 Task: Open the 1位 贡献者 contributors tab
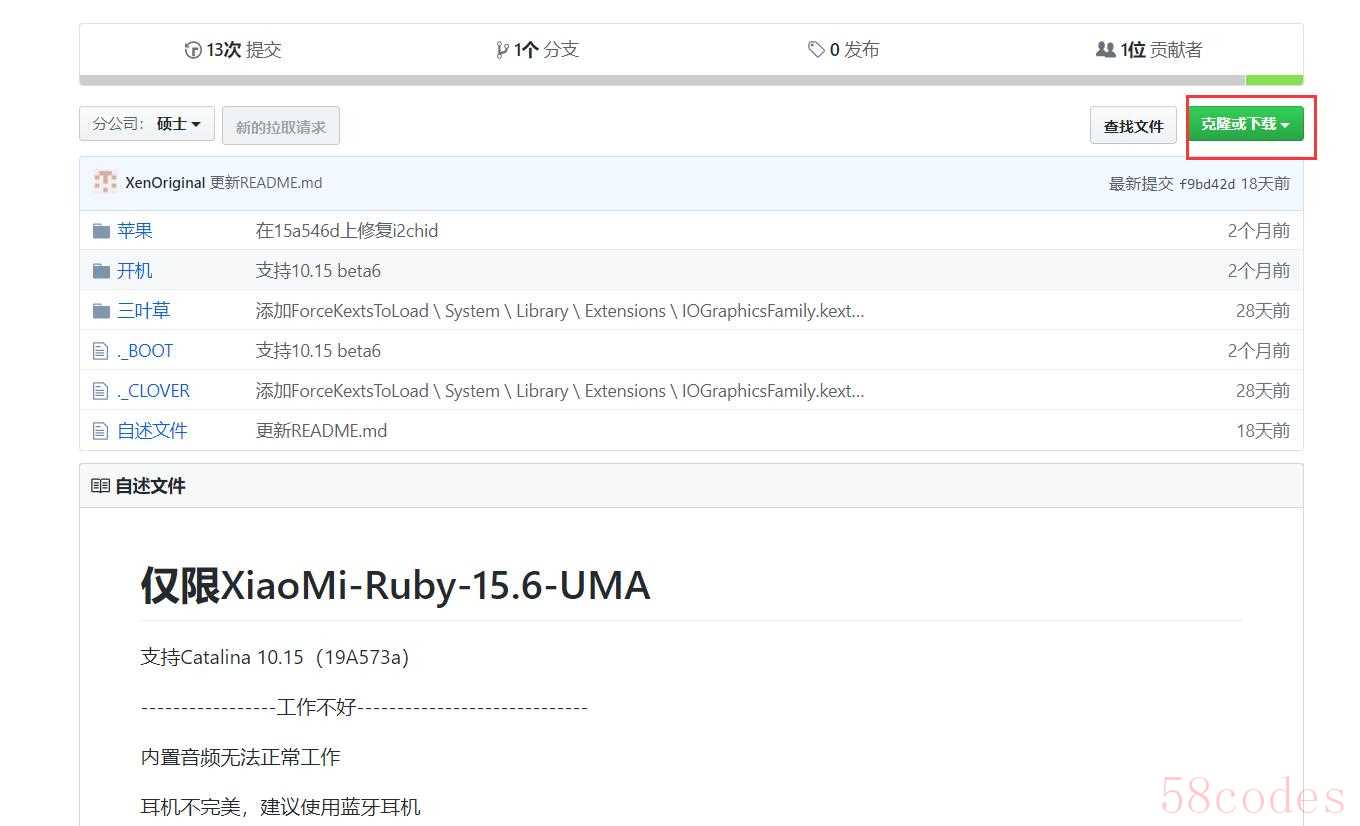[1160, 50]
